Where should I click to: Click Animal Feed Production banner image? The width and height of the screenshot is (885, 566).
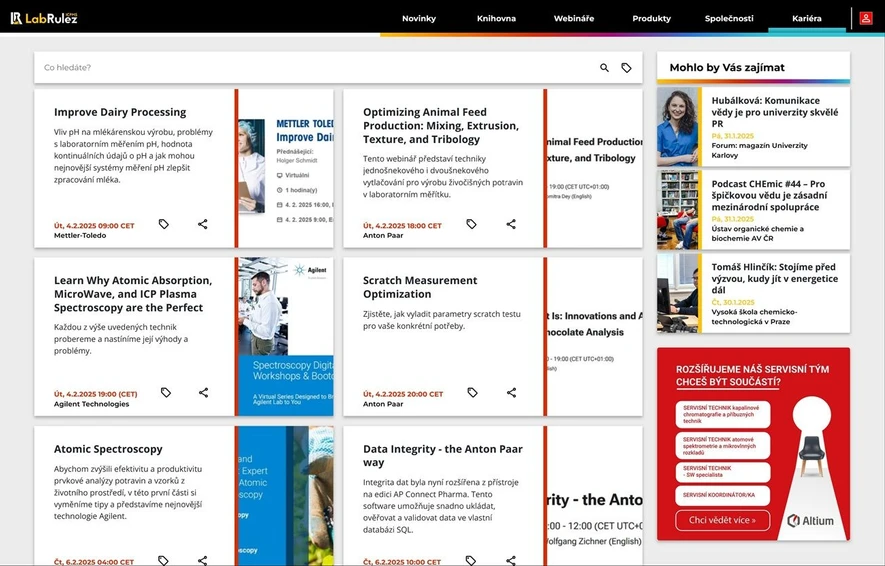(595, 168)
